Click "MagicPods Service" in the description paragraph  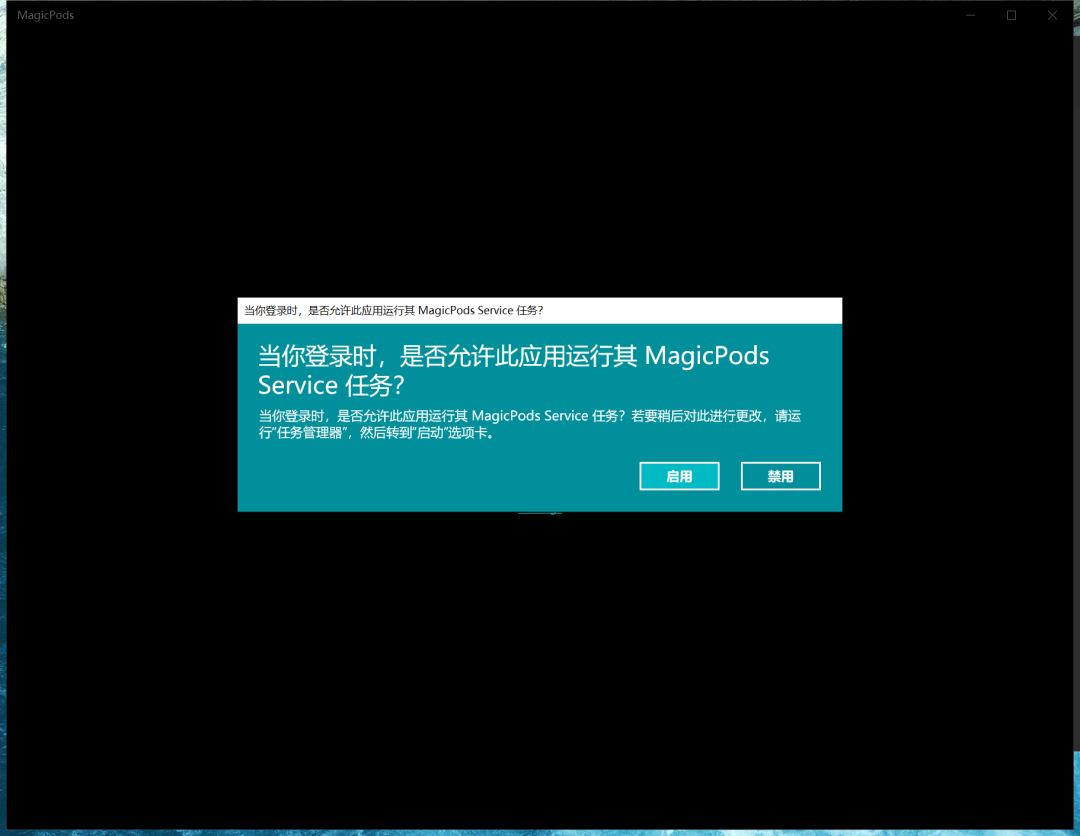pos(530,416)
